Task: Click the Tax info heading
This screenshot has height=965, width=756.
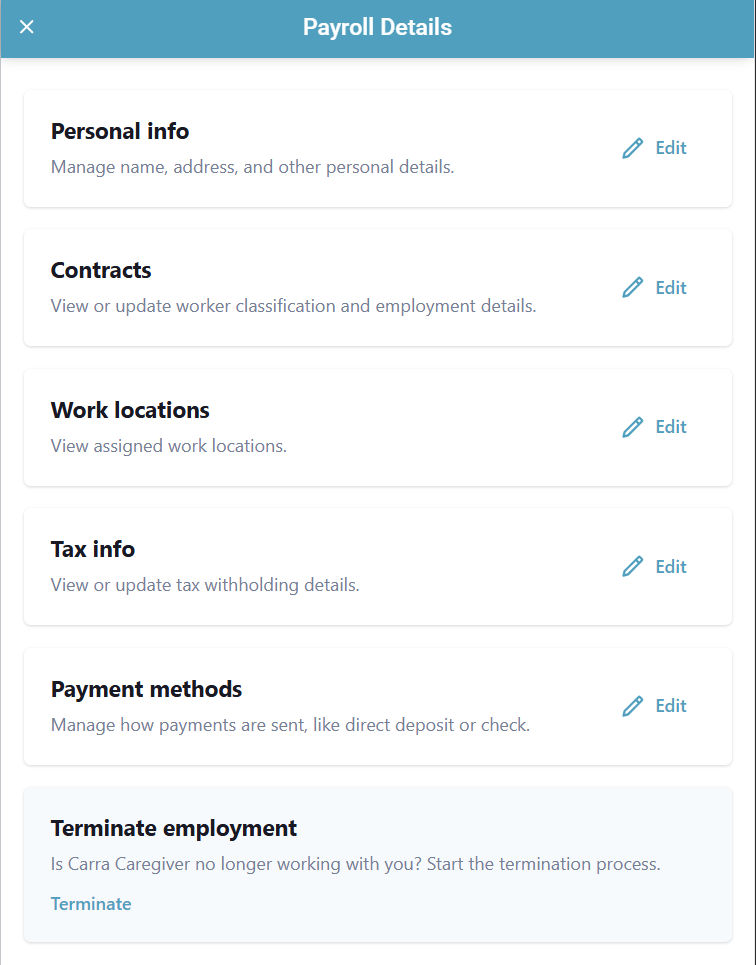Action: [x=93, y=550]
